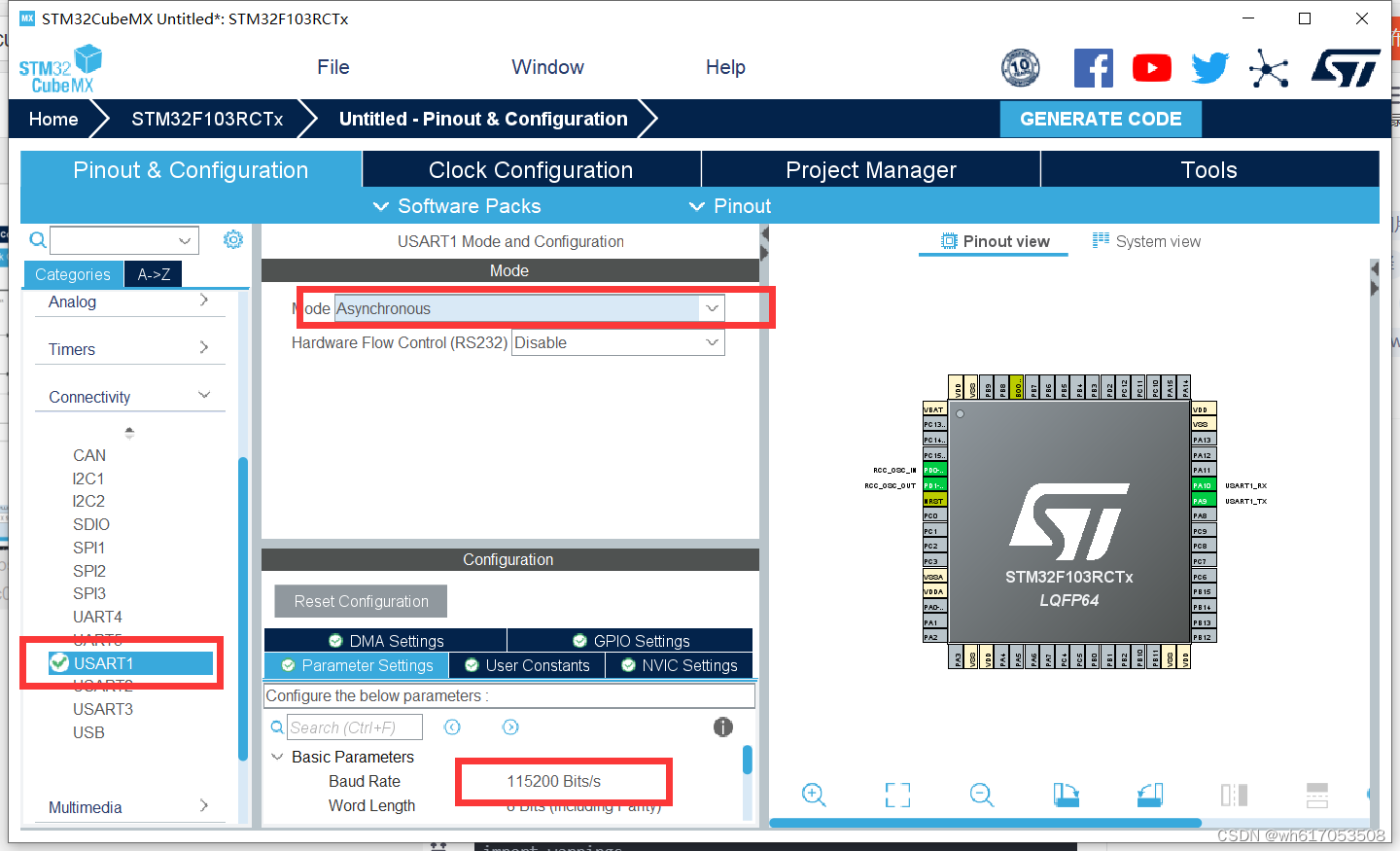Image resolution: width=1400 pixels, height=851 pixels.
Task: Click GENERATE CODE button
Action: tap(1101, 119)
